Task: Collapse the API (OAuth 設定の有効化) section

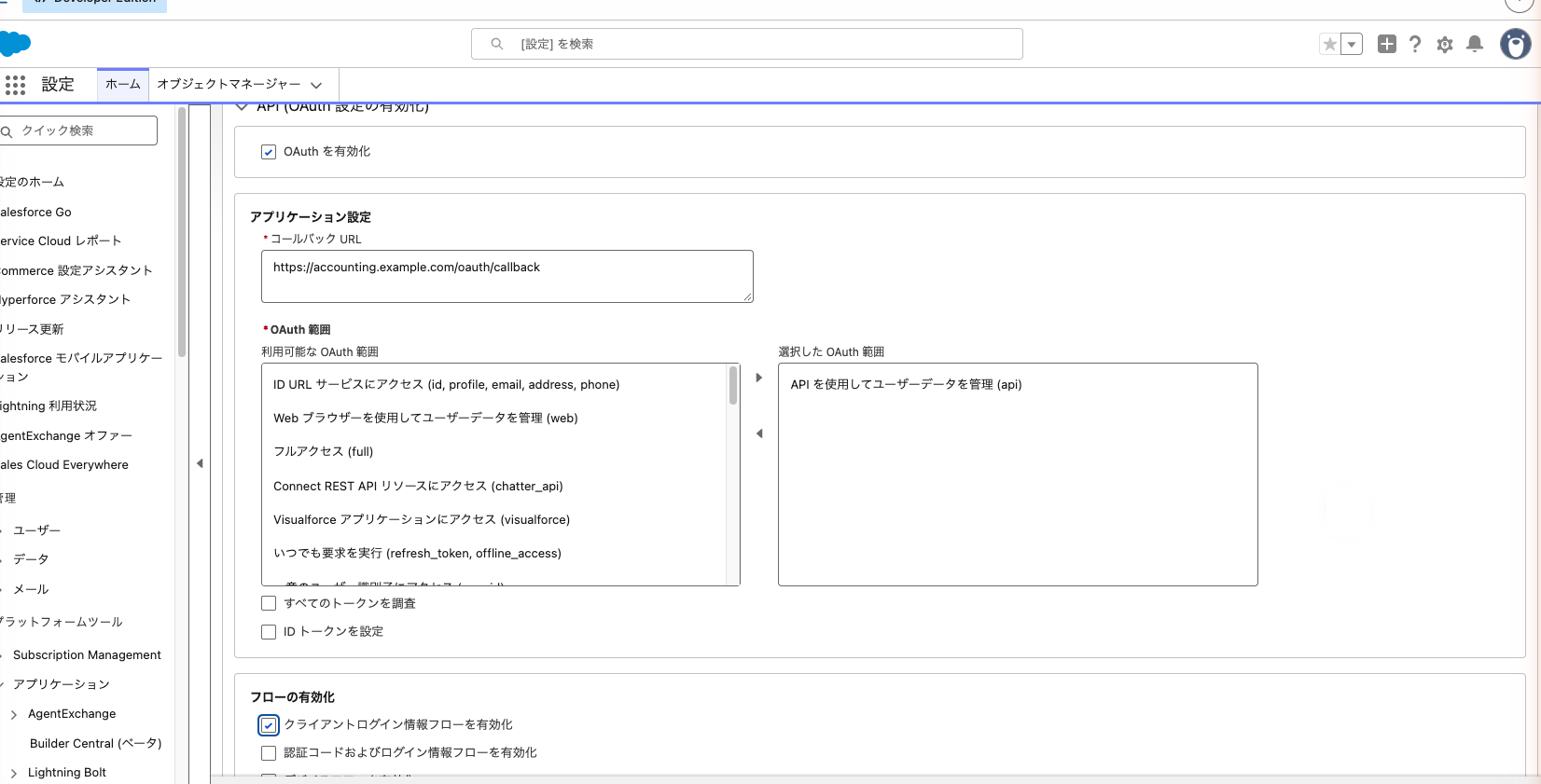Action: 243,107
